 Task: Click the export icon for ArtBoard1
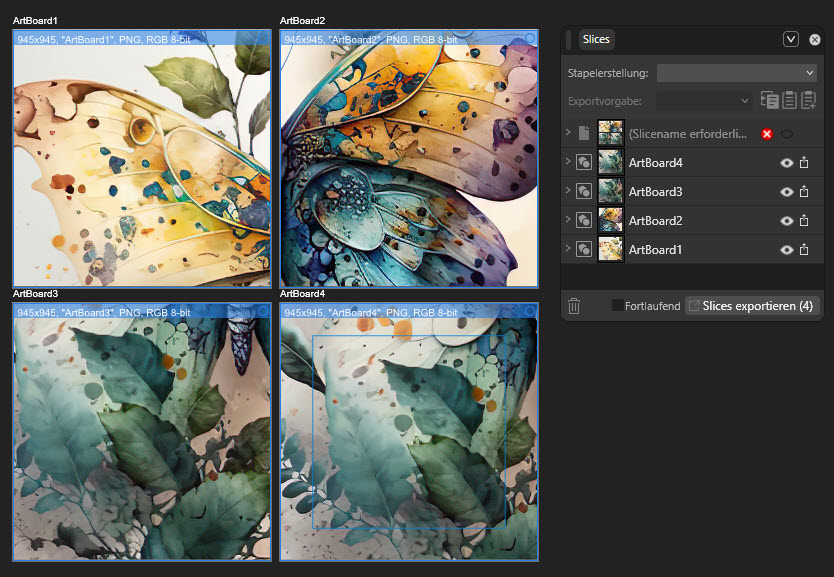[x=803, y=250]
